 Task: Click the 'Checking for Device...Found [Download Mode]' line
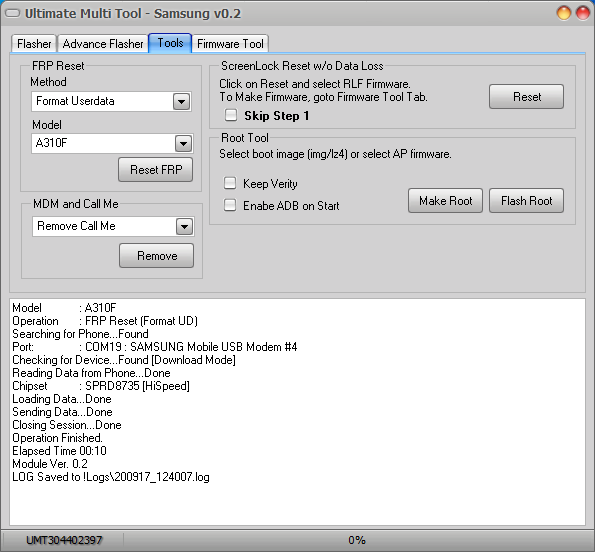(124, 360)
